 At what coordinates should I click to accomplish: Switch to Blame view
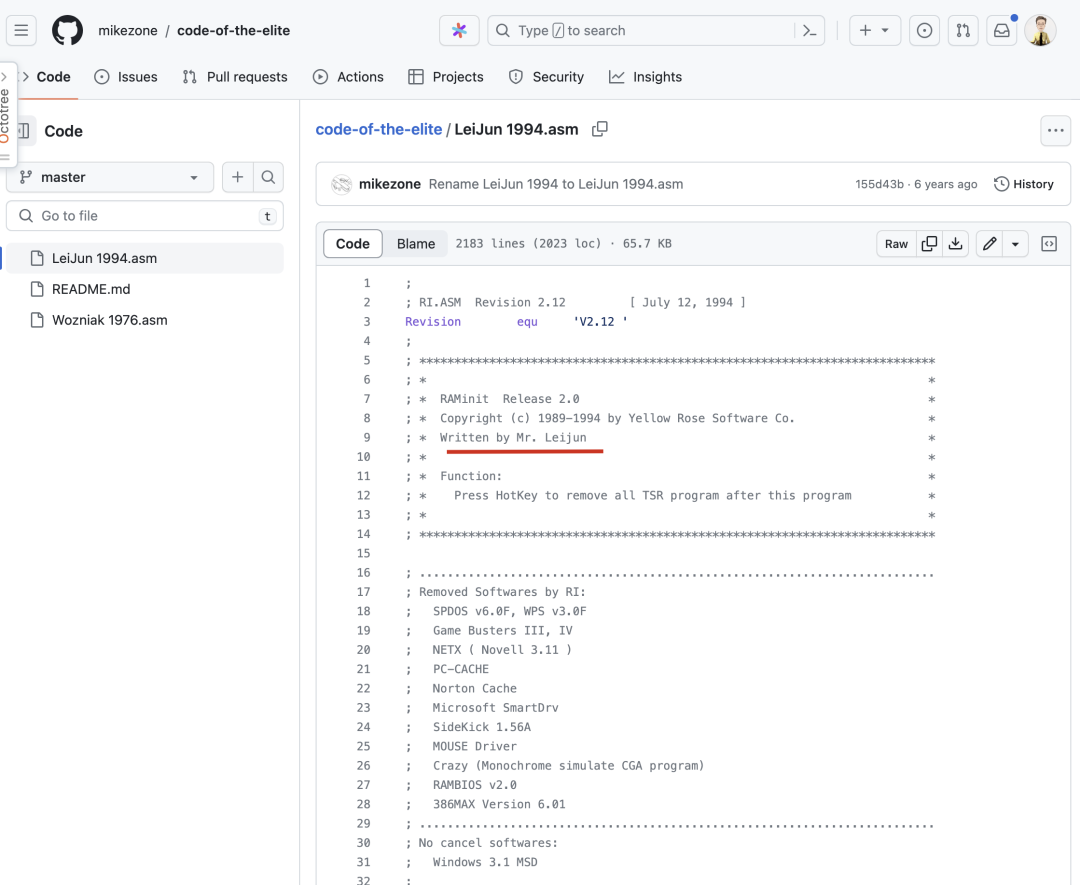[416, 244]
